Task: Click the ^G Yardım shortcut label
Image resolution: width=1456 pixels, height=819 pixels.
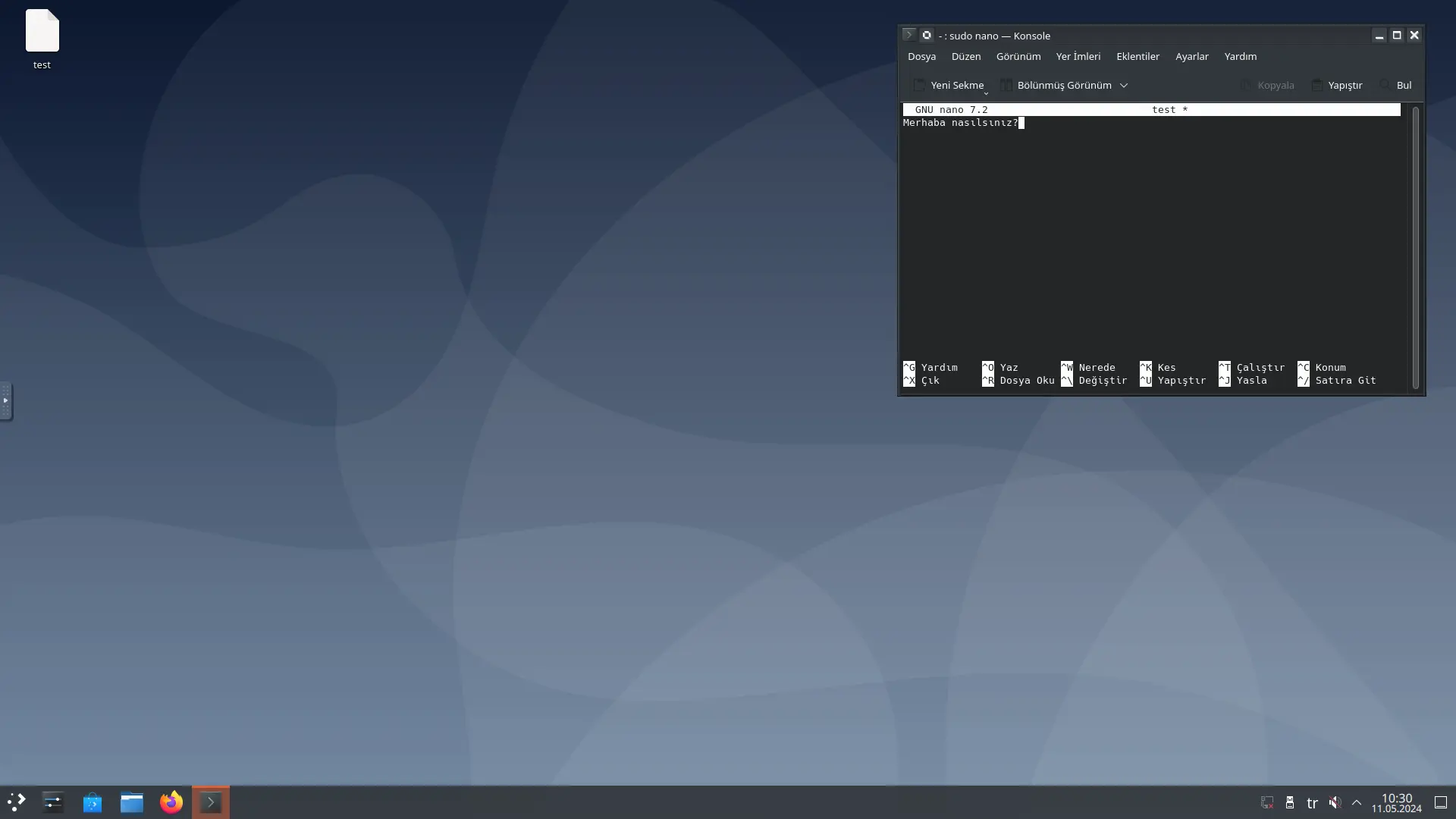Action: click(930, 368)
